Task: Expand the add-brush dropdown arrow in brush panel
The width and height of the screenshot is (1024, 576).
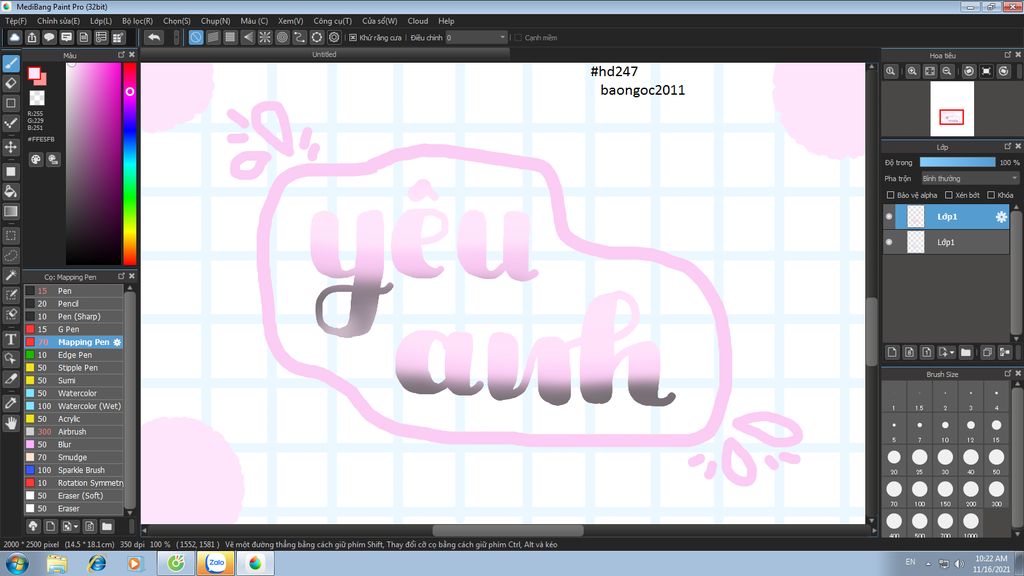Action: tap(76, 526)
